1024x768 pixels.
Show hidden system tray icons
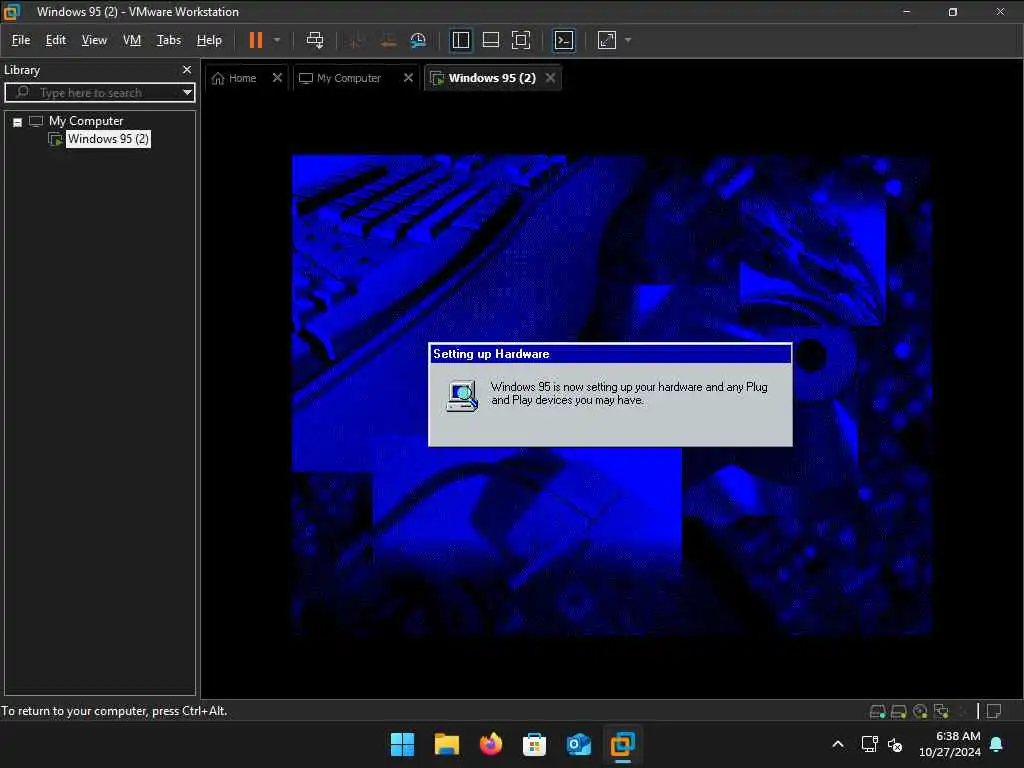(838, 744)
